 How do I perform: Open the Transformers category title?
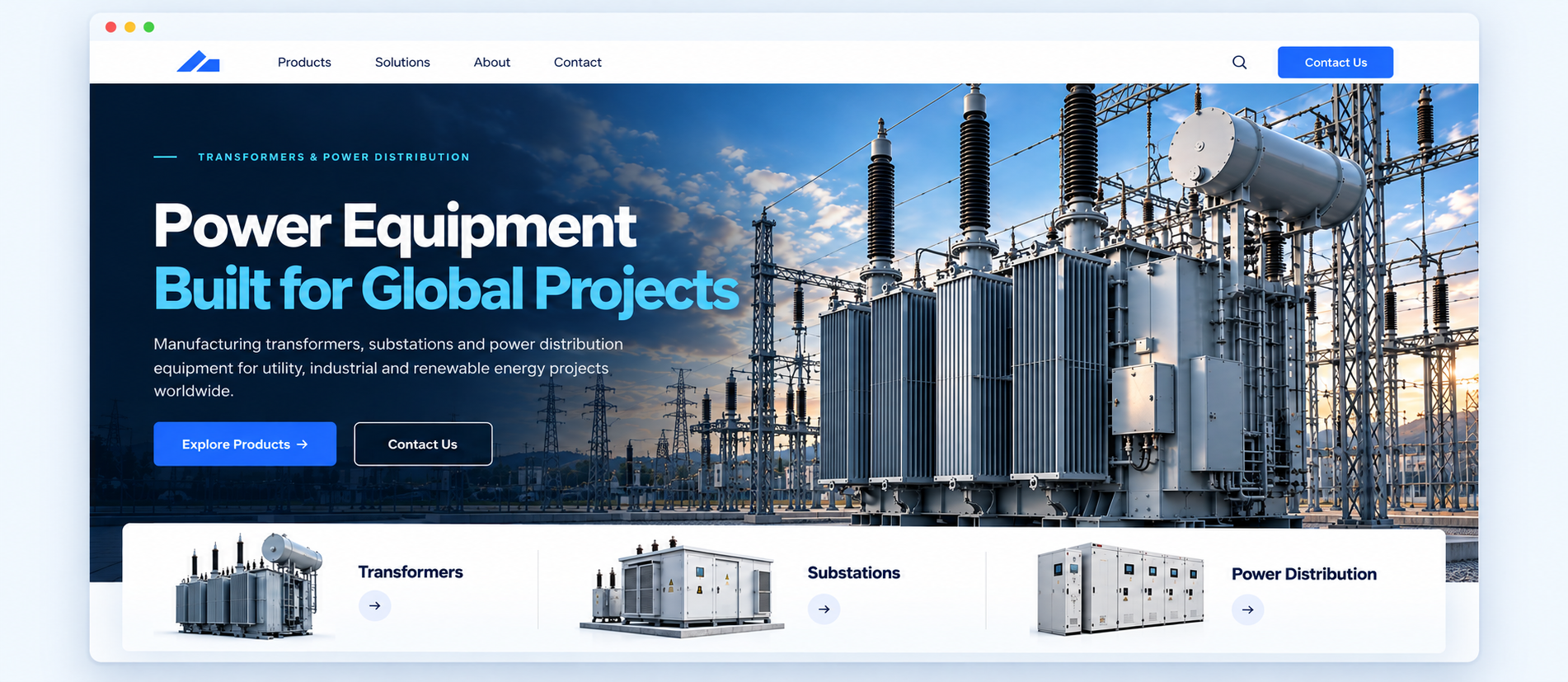pyautogui.click(x=411, y=572)
